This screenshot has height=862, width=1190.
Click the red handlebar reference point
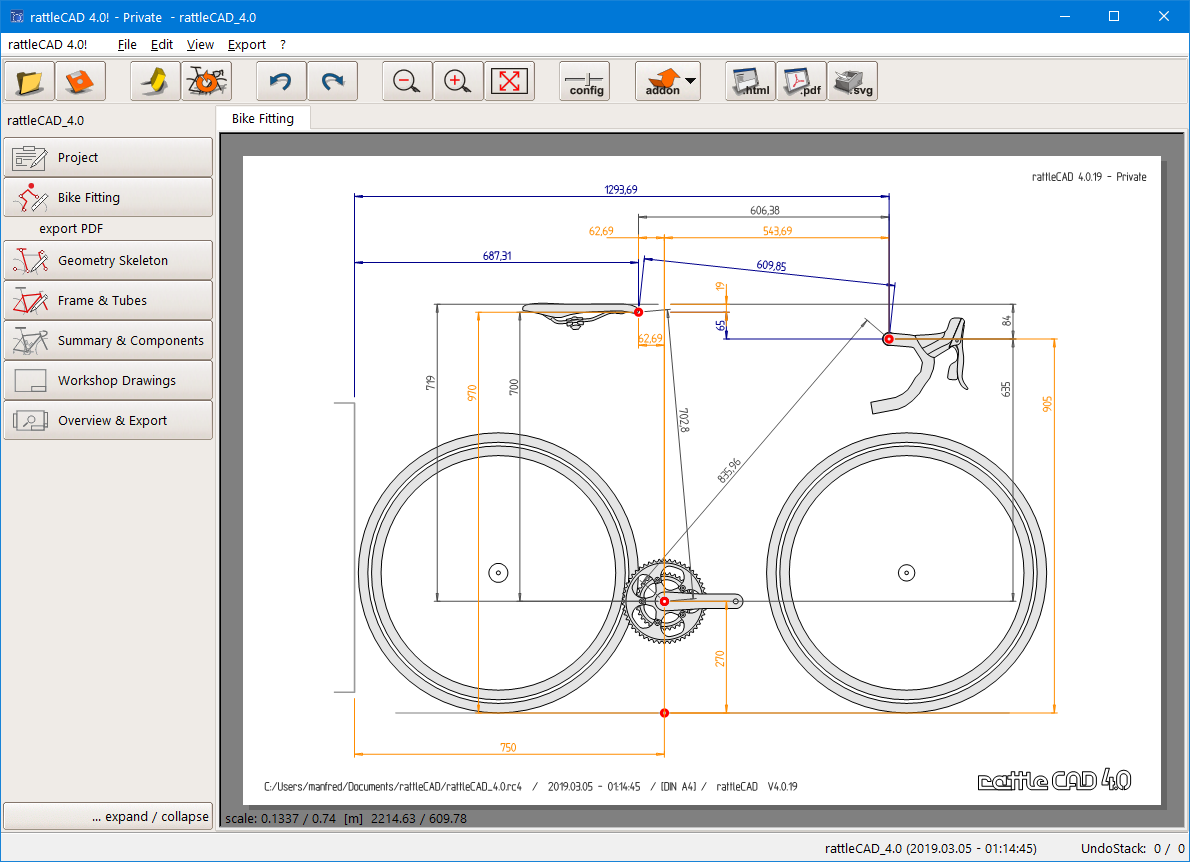pos(889,338)
